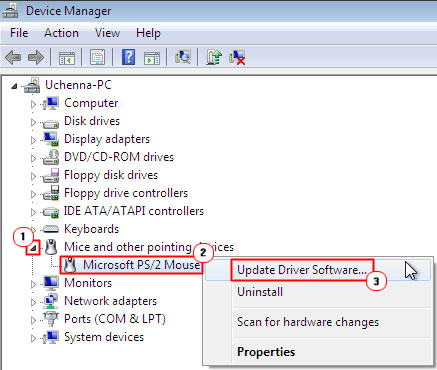Click the Computer category icon
This screenshot has width=437, height=370.
point(51,103)
